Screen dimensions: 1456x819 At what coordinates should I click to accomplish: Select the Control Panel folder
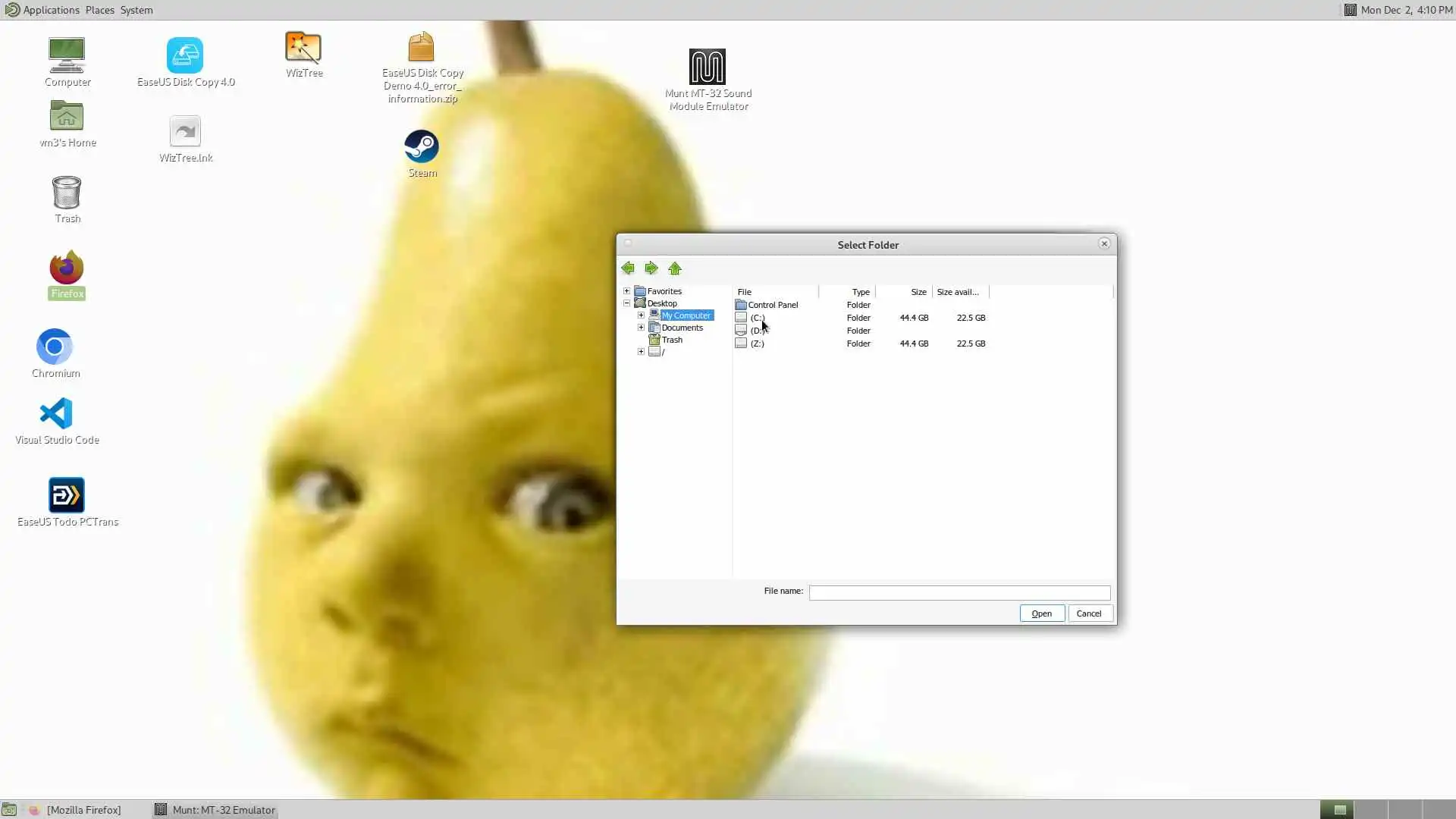click(772, 305)
